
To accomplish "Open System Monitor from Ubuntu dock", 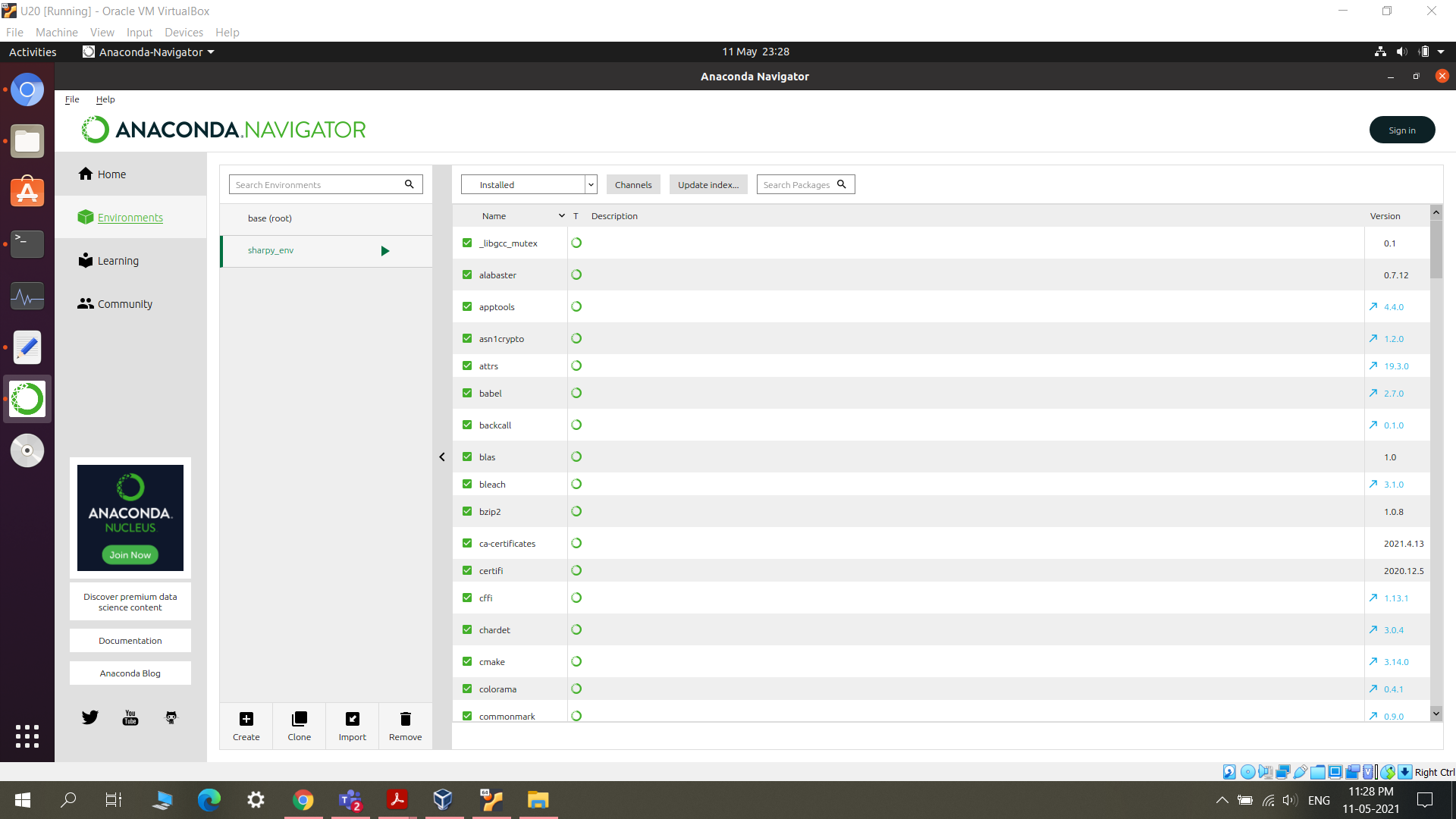I will click(x=27, y=296).
